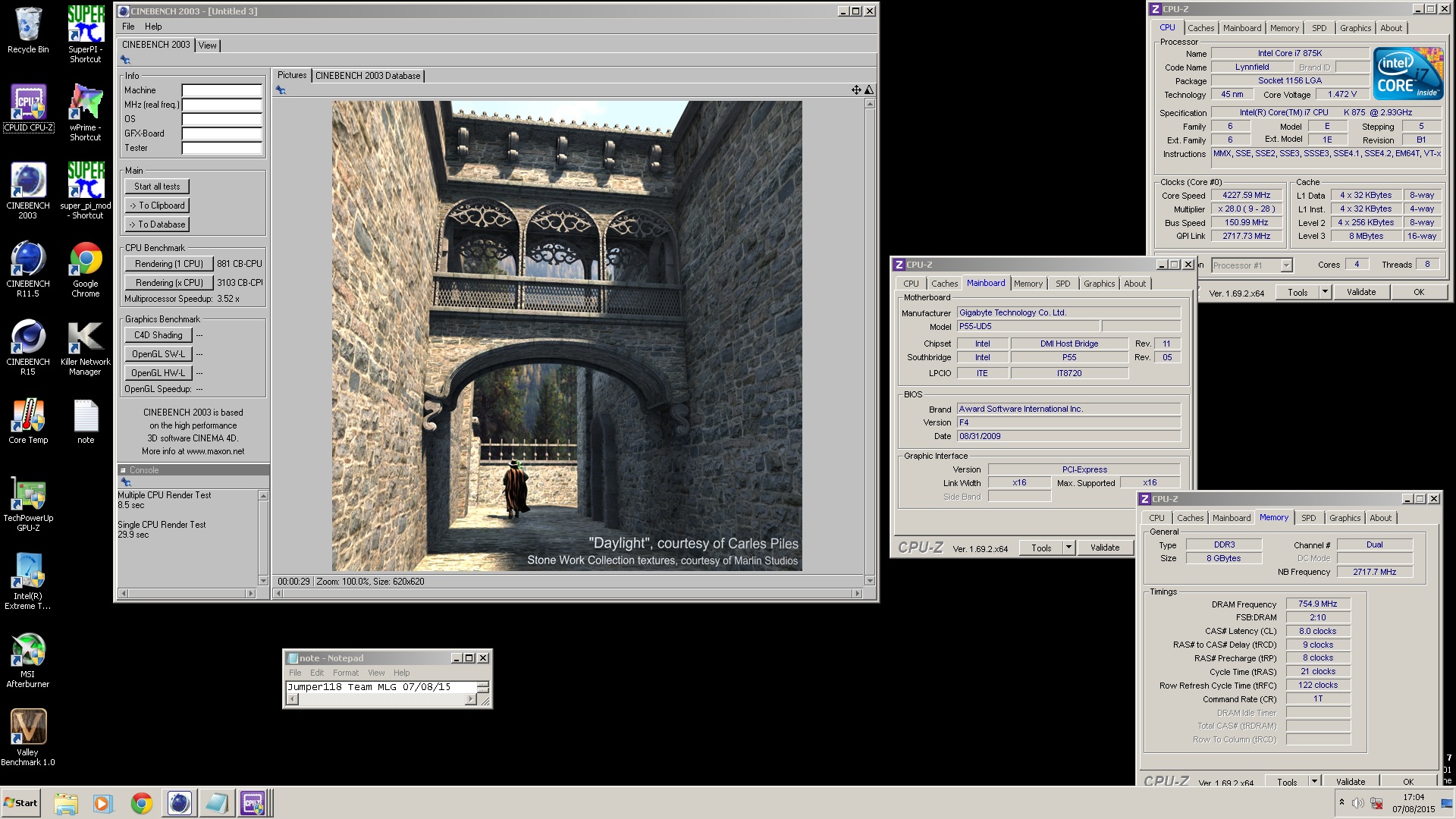This screenshot has height=819, width=1456.
Task: Open the Help menu in CINEBENCH
Action: pos(153,27)
